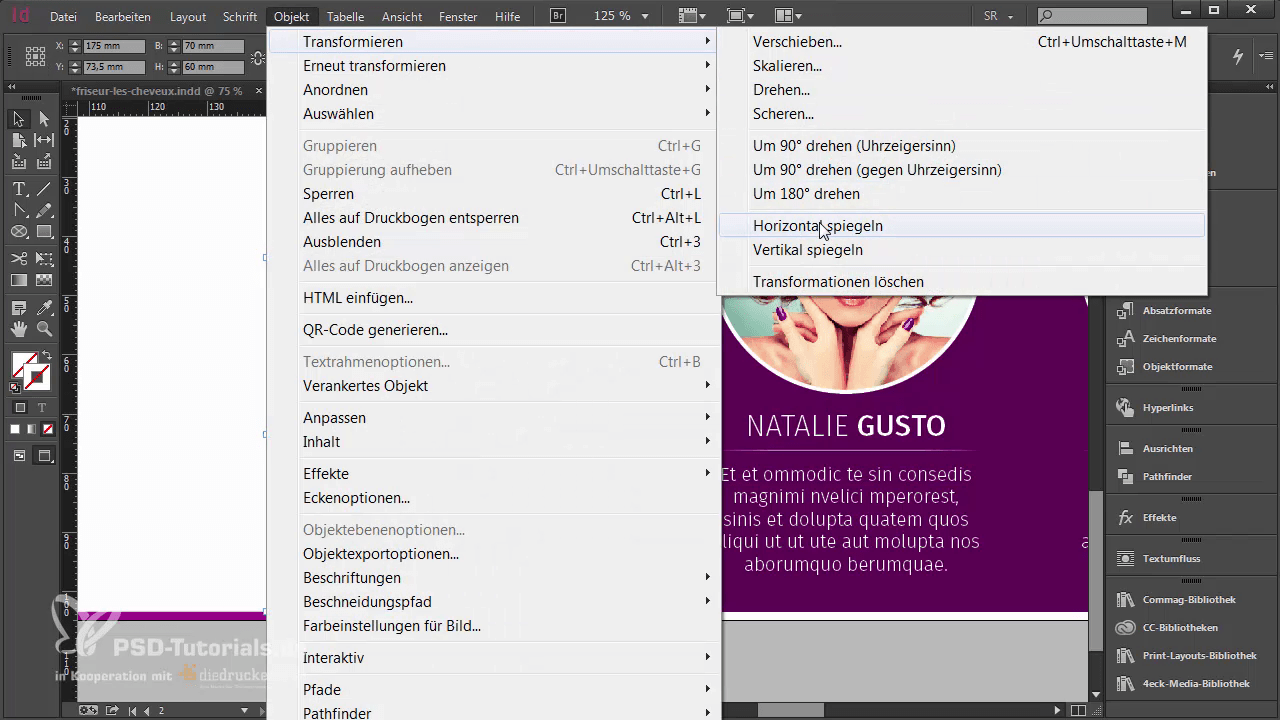This screenshot has height=720, width=1280.
Task: Choose the Zoom magnifier tool
Action: coord(44,328)
